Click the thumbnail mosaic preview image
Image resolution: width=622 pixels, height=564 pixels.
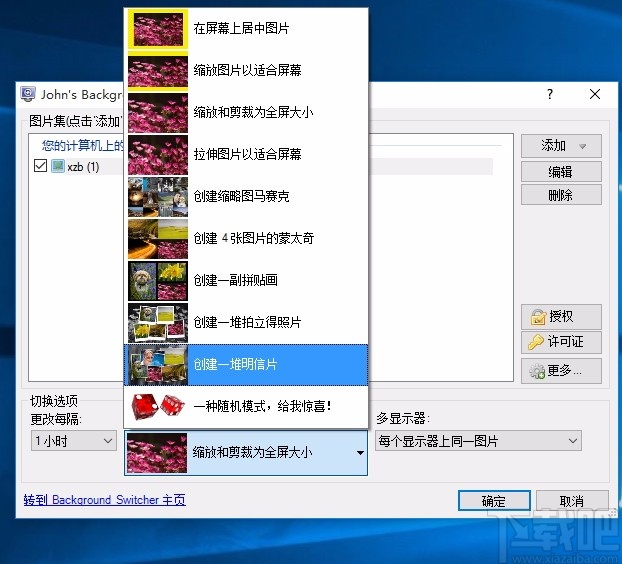[x=158, y=197]
